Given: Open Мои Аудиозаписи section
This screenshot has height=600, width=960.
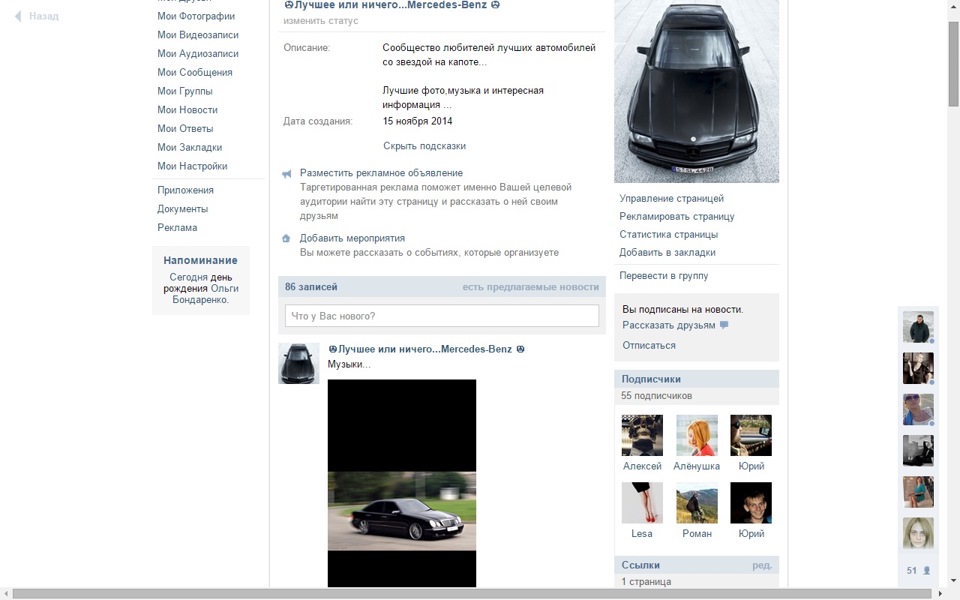Looking at the screenshot, I should pos(198,54).
